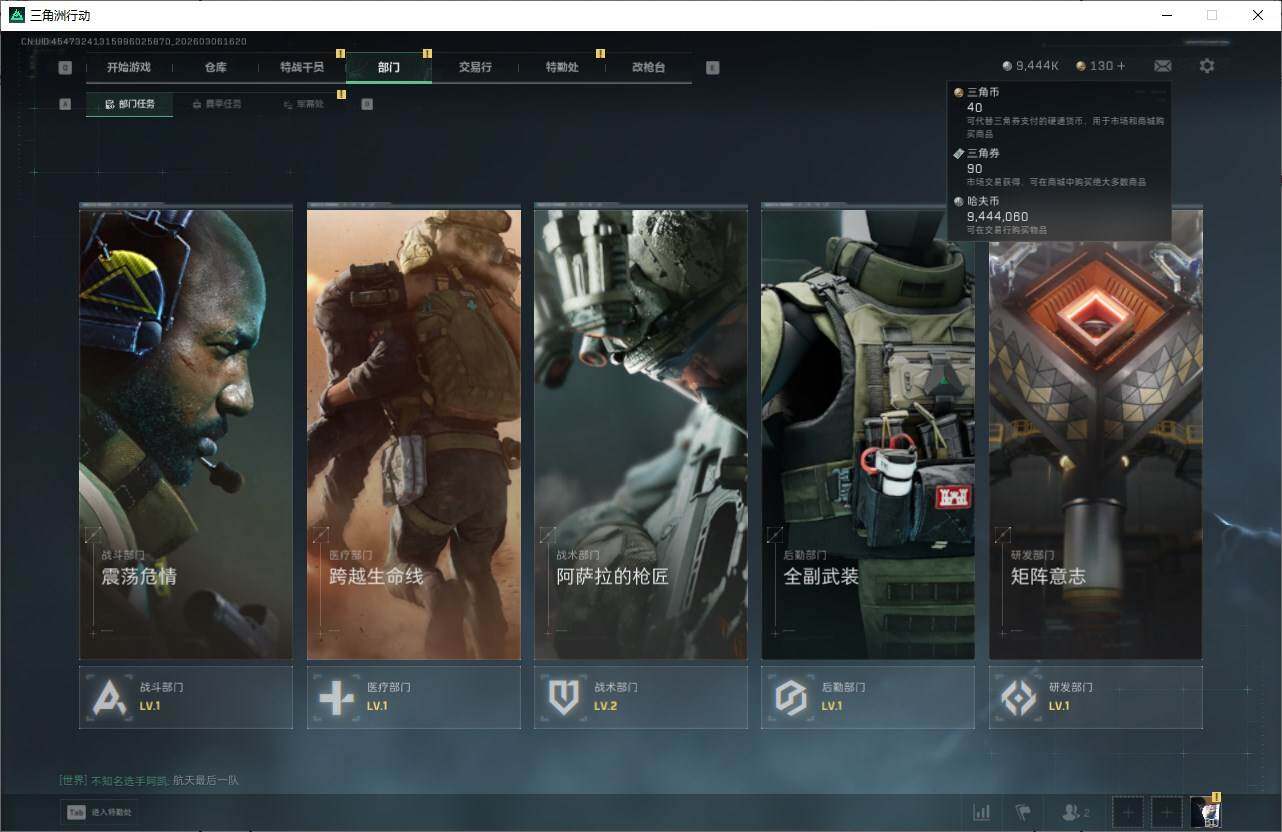This screenshot has width=1282, height=832.
Task: Go to the 开始游戏 tab
Action: [x=129, y=67]
